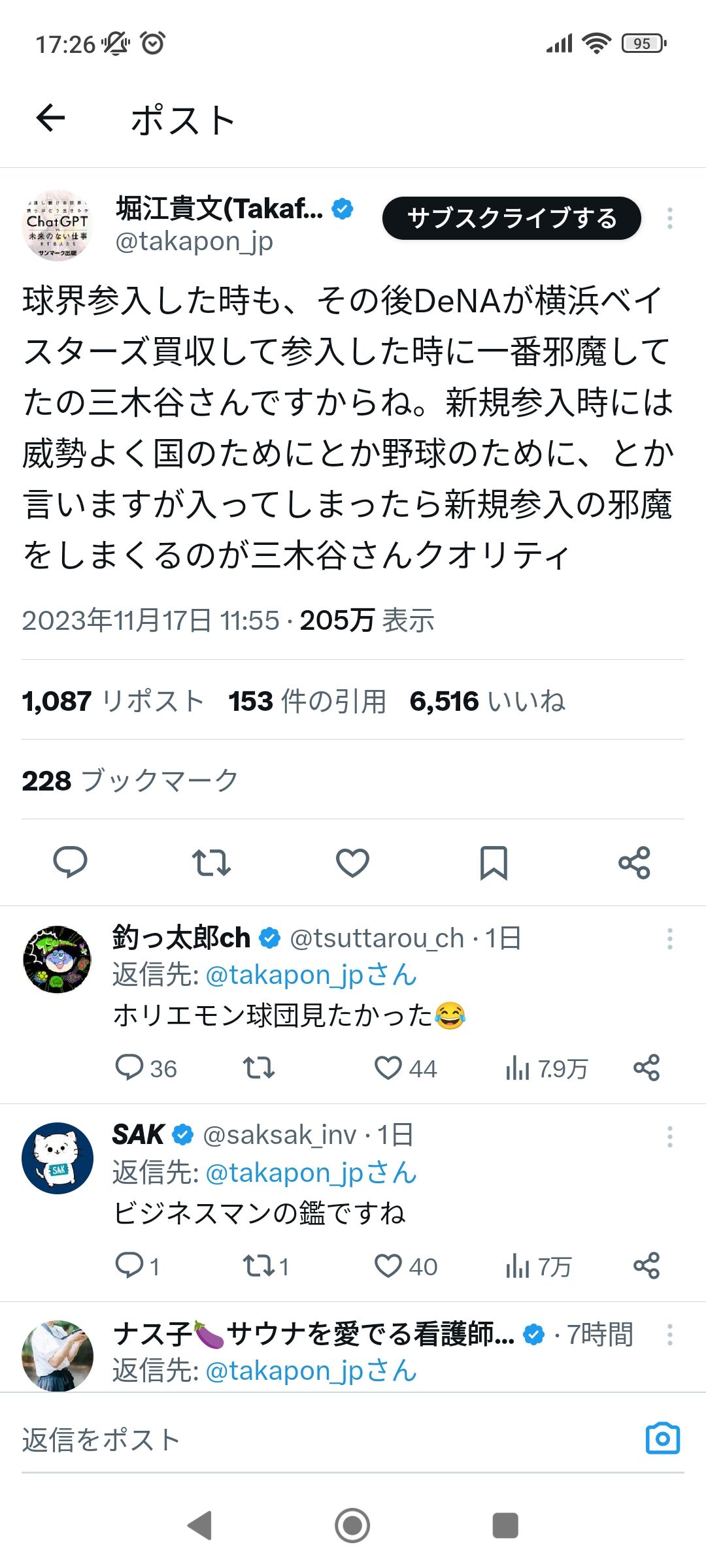The width and height of the screenshot is (706, 1568).
Task: Like the main post by takapon_jp
Action: pyautogui.click(x=352, y=862)
